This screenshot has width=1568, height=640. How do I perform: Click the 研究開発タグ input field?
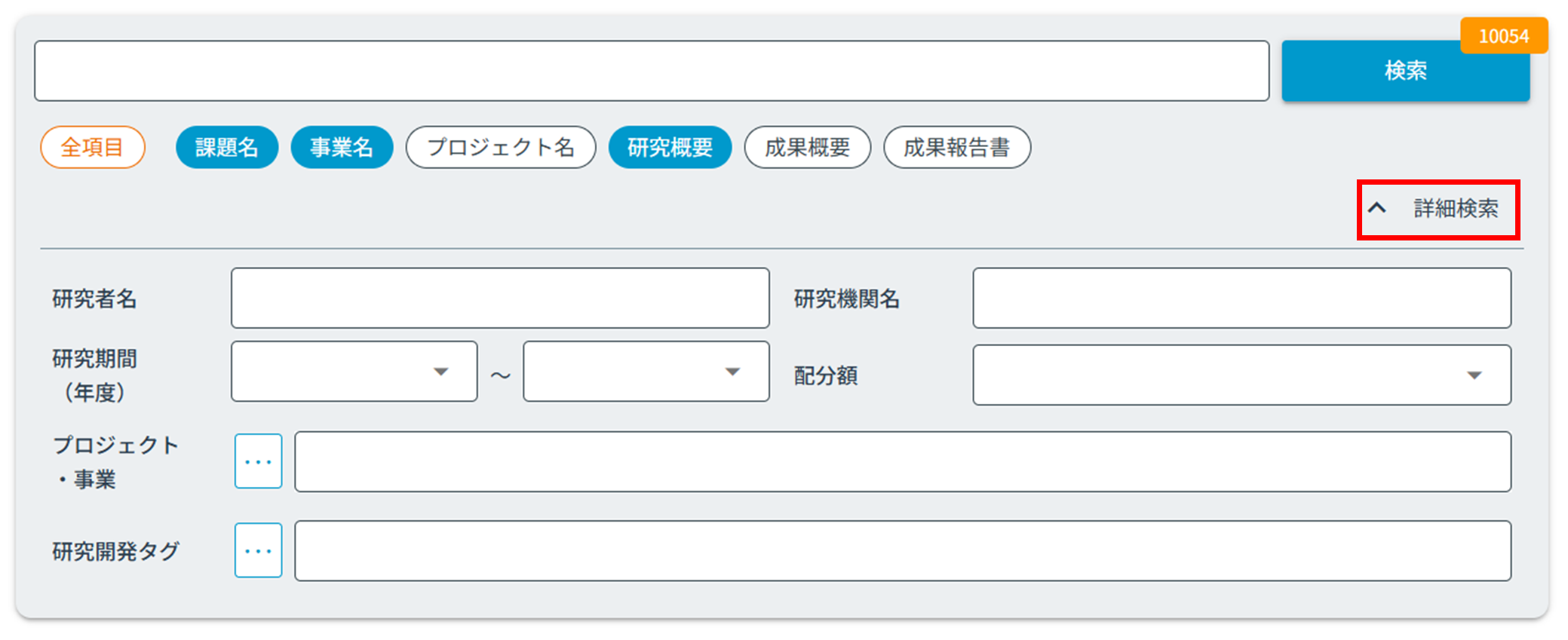902,550
